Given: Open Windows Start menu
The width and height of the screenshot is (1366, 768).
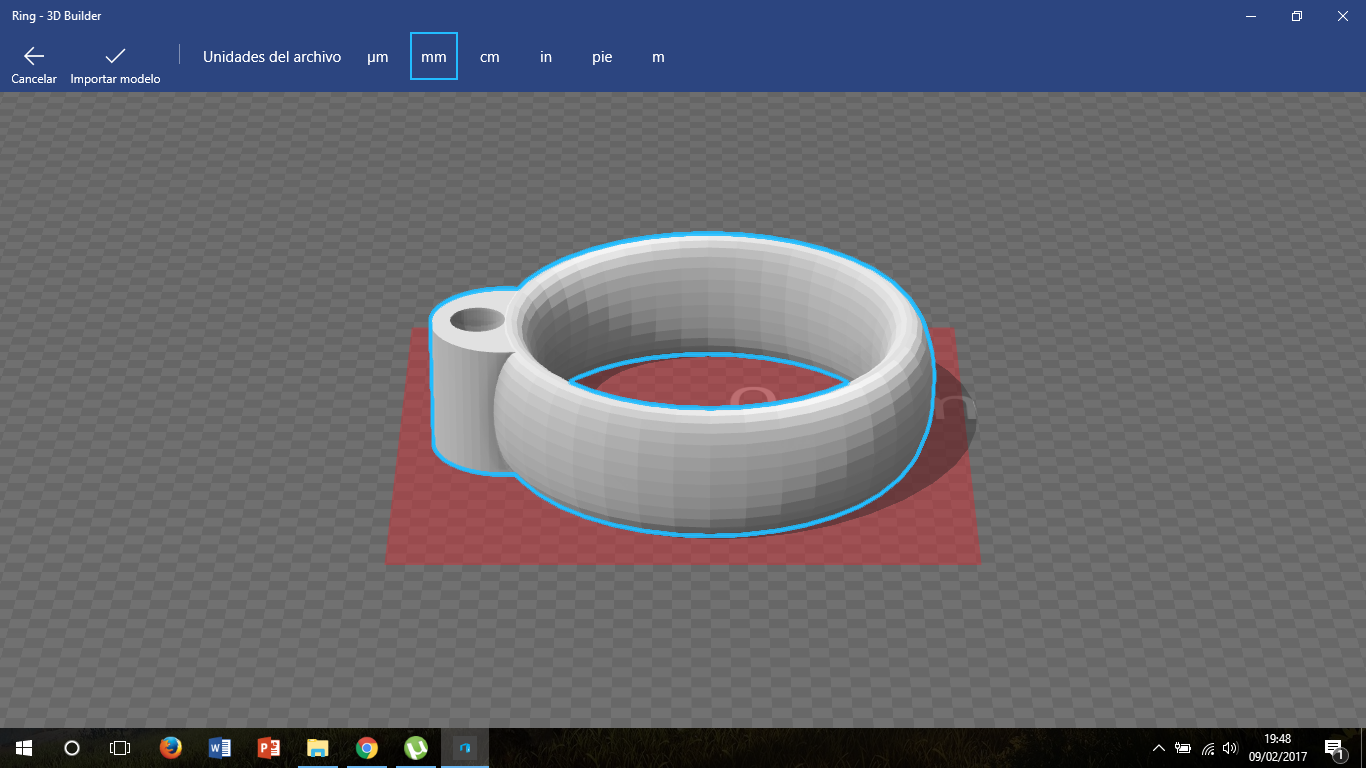Looking at the screenshot, I should [x=24, y=748].
